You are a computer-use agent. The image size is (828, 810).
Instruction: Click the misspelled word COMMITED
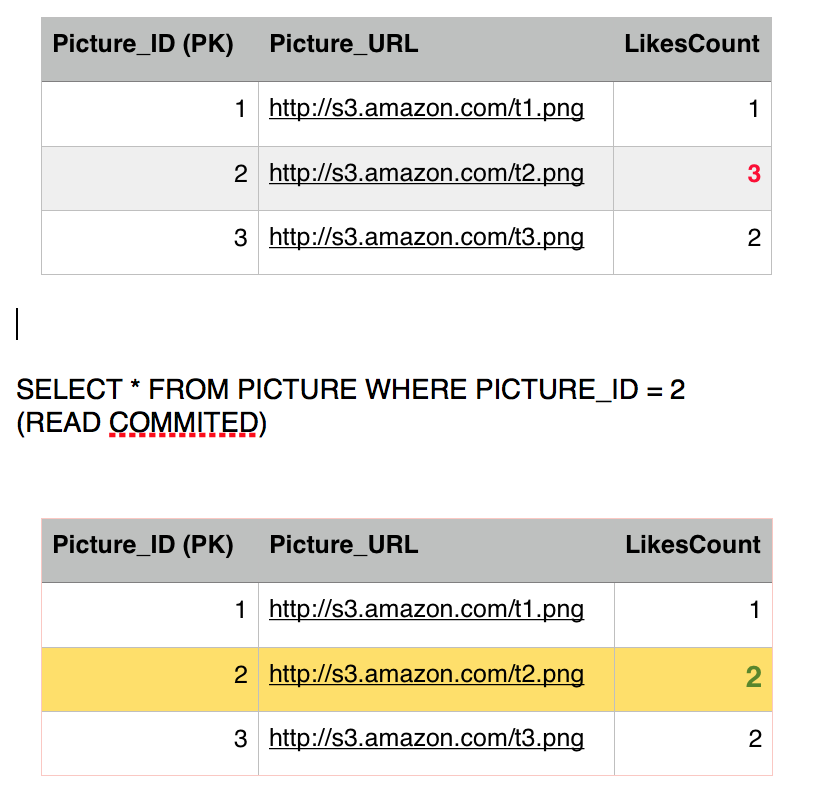183,423
